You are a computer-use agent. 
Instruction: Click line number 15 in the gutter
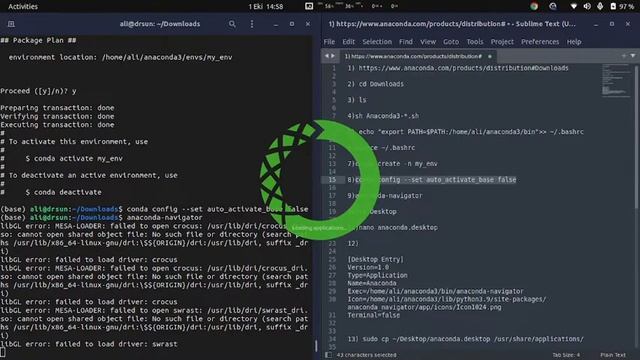click(332, 180)
